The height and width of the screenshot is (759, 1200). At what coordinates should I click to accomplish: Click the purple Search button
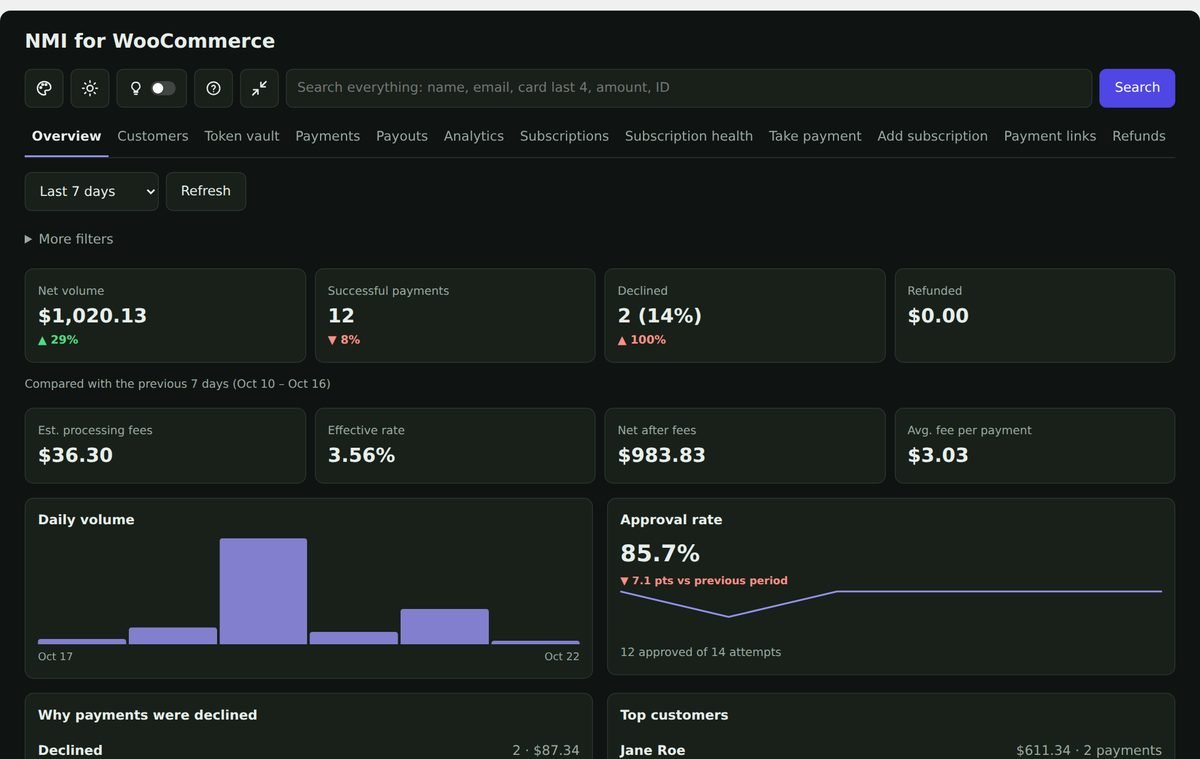click(1137, 88)
